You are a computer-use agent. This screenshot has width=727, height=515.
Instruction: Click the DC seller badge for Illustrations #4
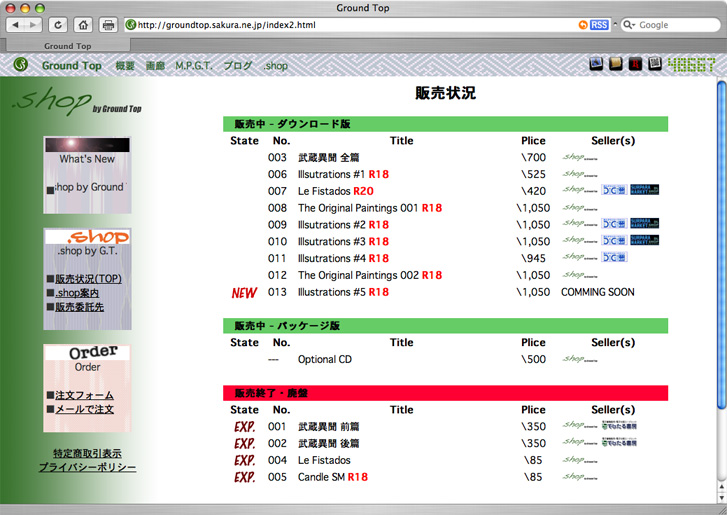tap(614, 257)
